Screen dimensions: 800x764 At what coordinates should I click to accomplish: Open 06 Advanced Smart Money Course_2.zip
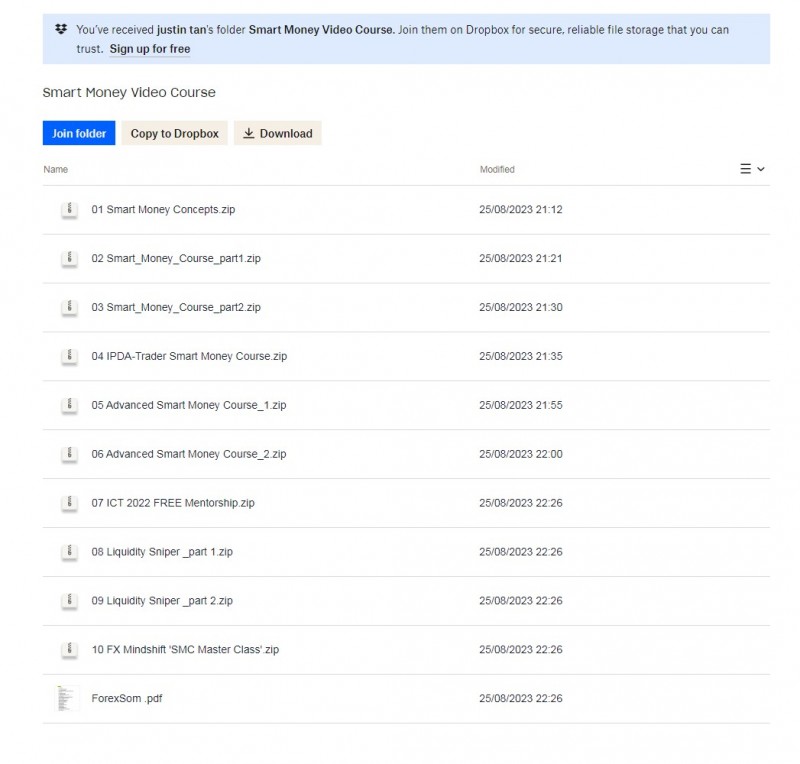pyautogui.click(x=189, y=454)
